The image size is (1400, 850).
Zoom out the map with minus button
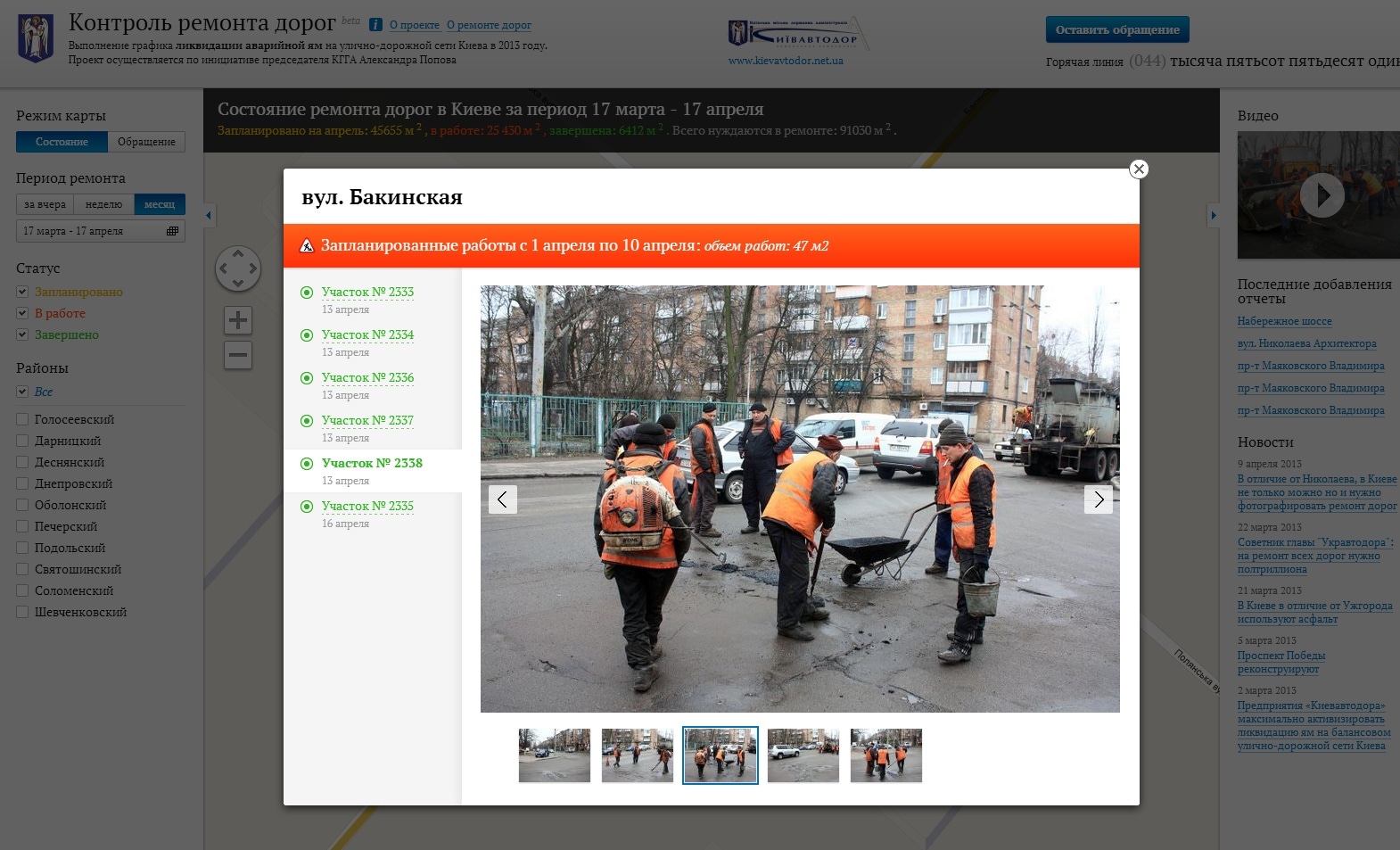(238, 355)
